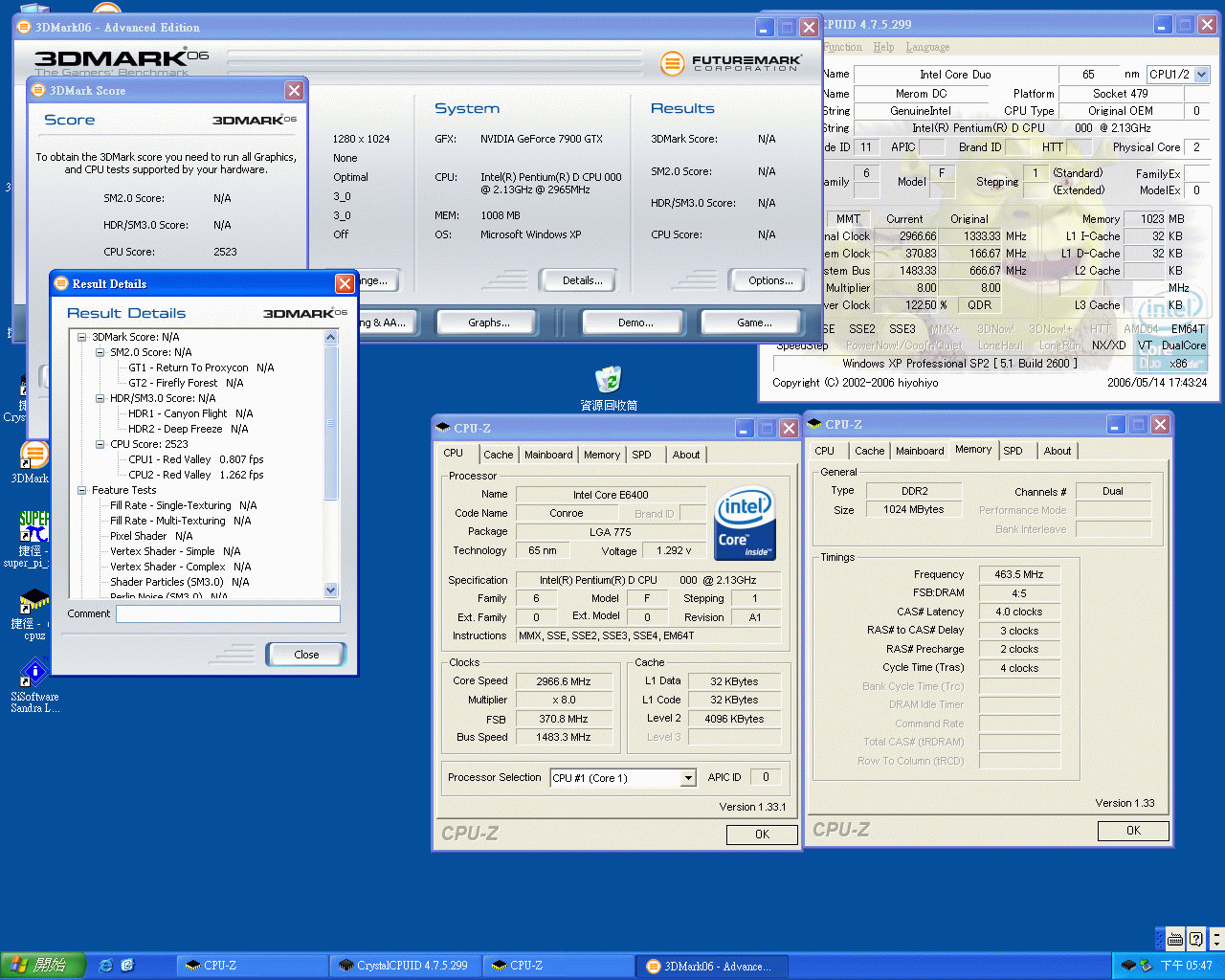Viewport: 1225px width, 980px height.
Task: Switch to Mainboard tab in left CPU-Z
Action: pyautogui.click(x=548, y=455)
